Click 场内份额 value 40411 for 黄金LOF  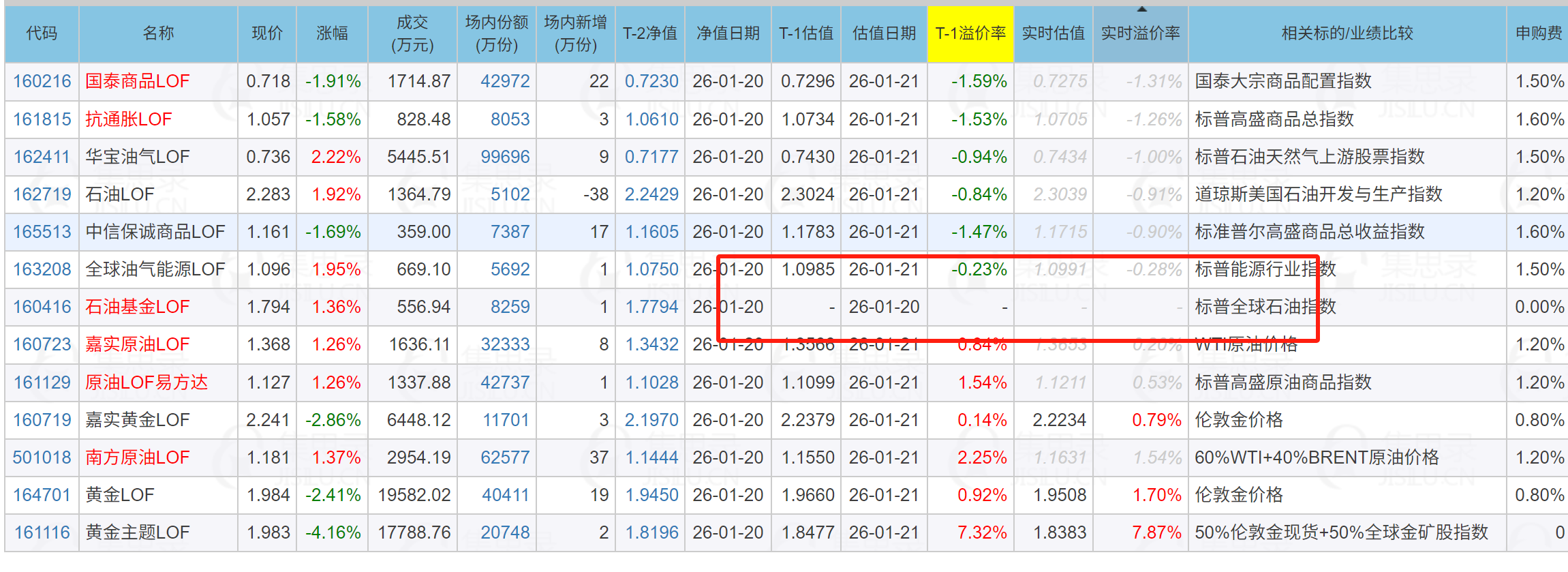(x=505, y=495)
